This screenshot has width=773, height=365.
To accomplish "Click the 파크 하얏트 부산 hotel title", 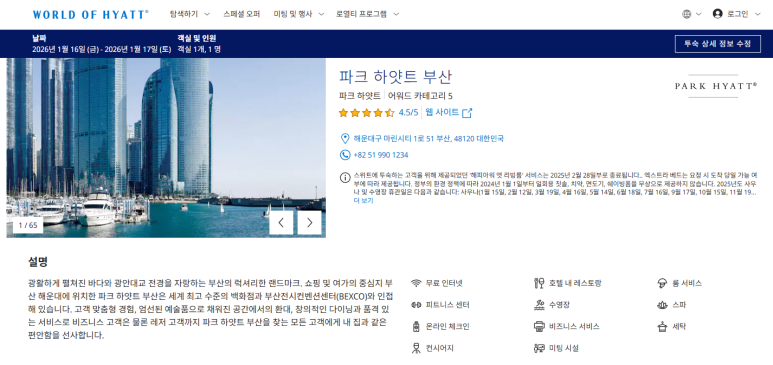I will pyautogui.click(x=395, y=77).
